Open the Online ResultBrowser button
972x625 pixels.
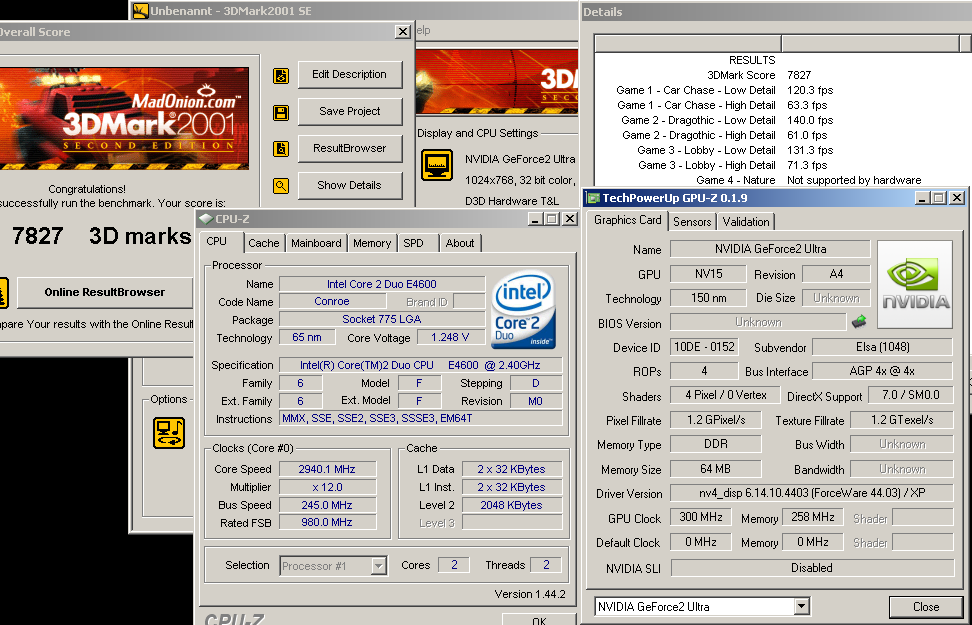click(105, 292)
